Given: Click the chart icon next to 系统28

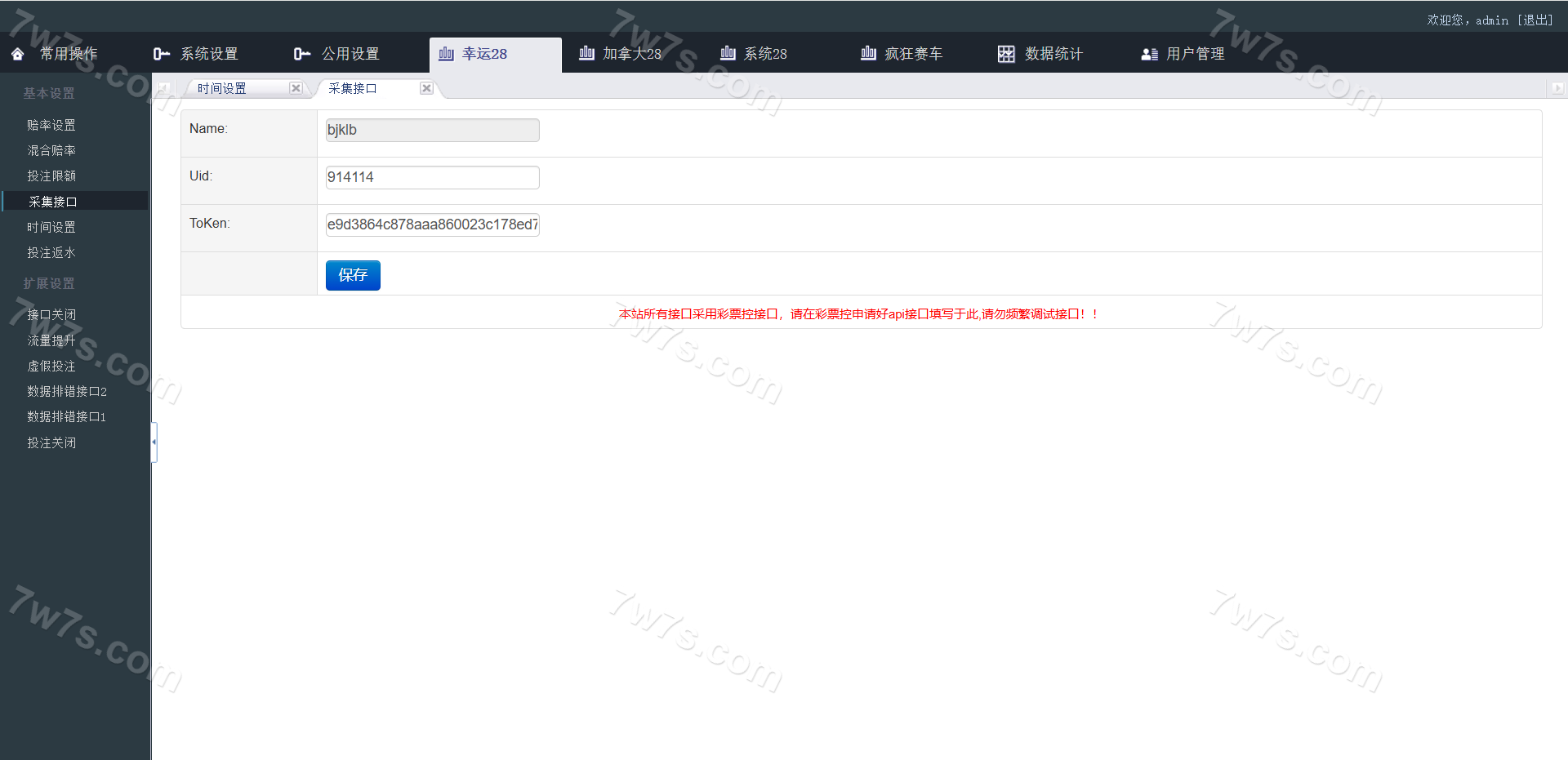Looking at the screenshot, I should [x=728, y=54].
